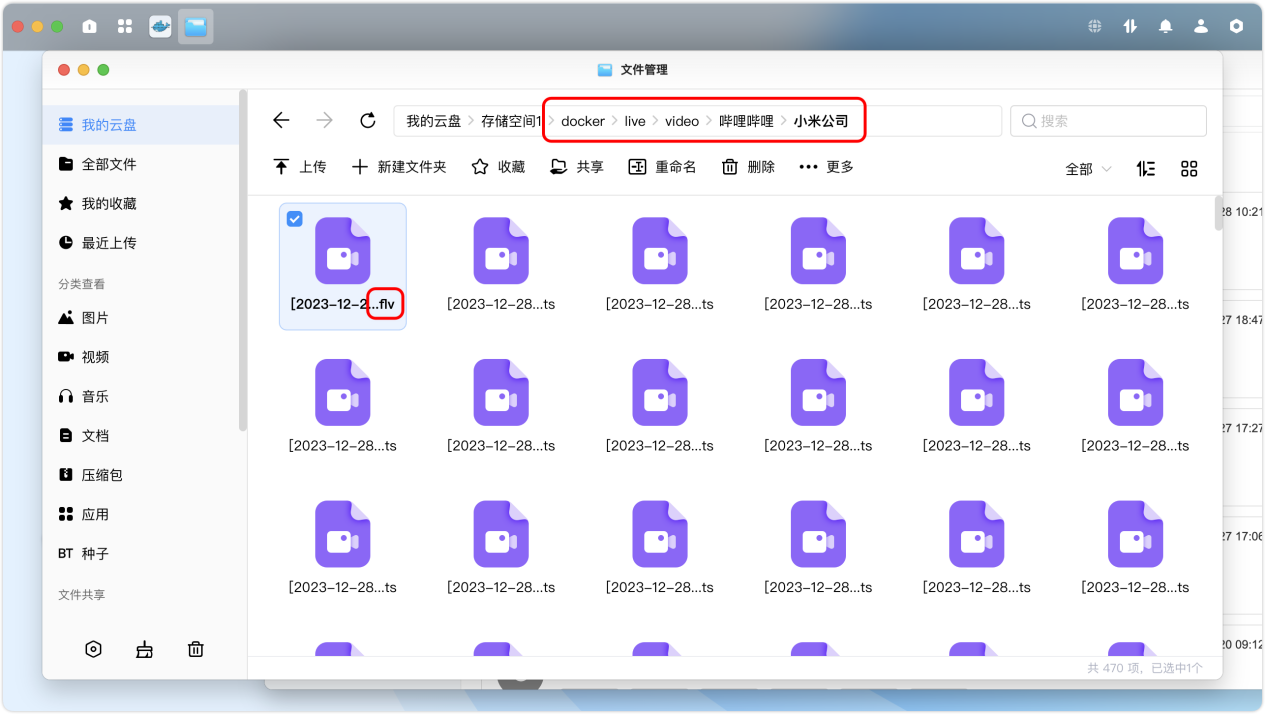Open settings via gear icon in sidebar

coord(93,648)
